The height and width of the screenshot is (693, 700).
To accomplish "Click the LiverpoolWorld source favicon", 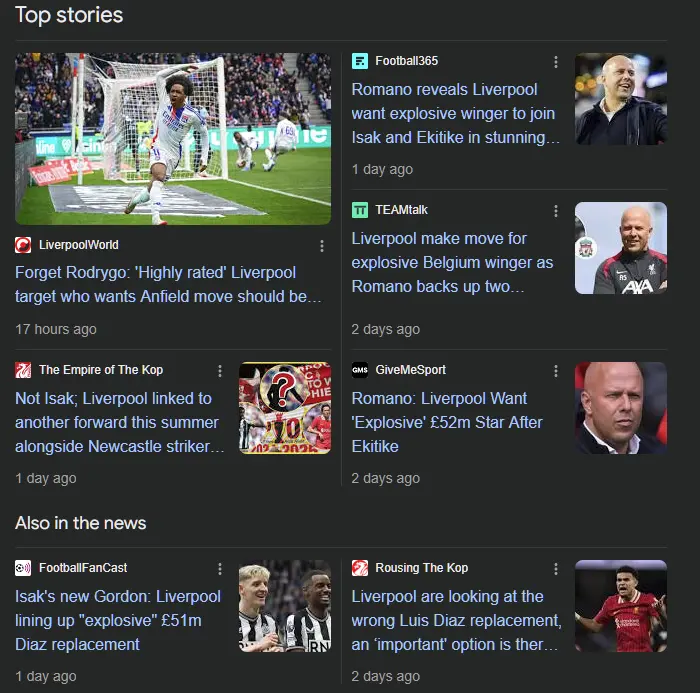I will coord(23,245).
